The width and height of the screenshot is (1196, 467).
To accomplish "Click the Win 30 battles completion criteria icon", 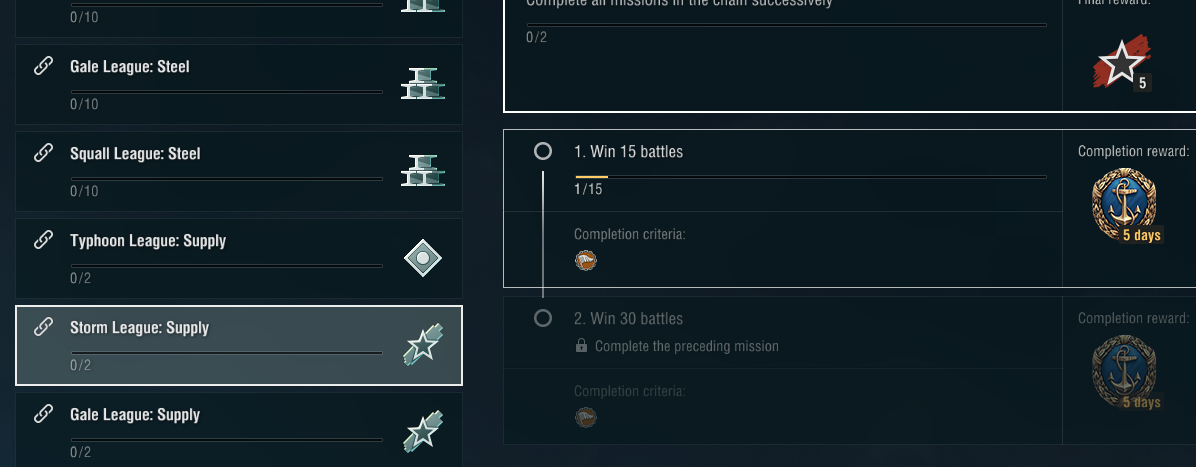I will tap(586, 417).
